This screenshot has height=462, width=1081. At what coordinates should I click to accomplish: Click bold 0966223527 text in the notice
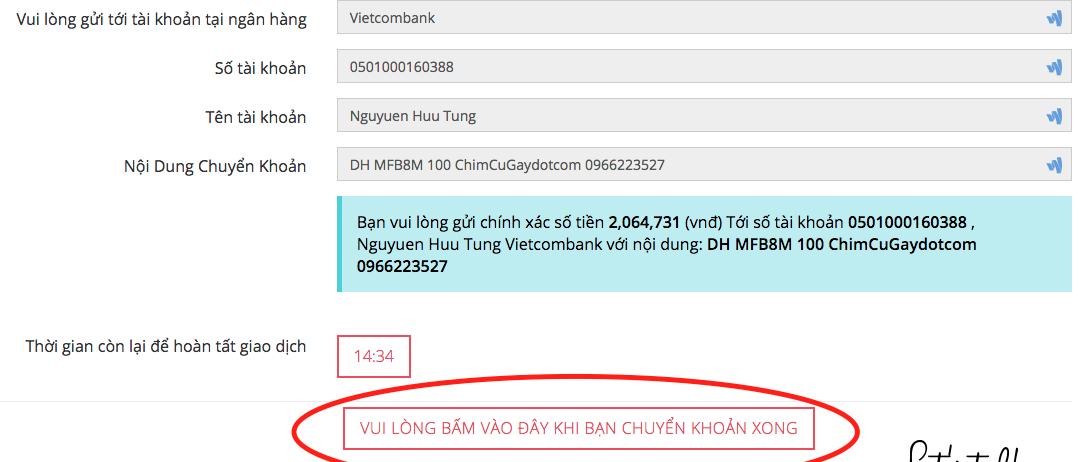tap(402, 266)
